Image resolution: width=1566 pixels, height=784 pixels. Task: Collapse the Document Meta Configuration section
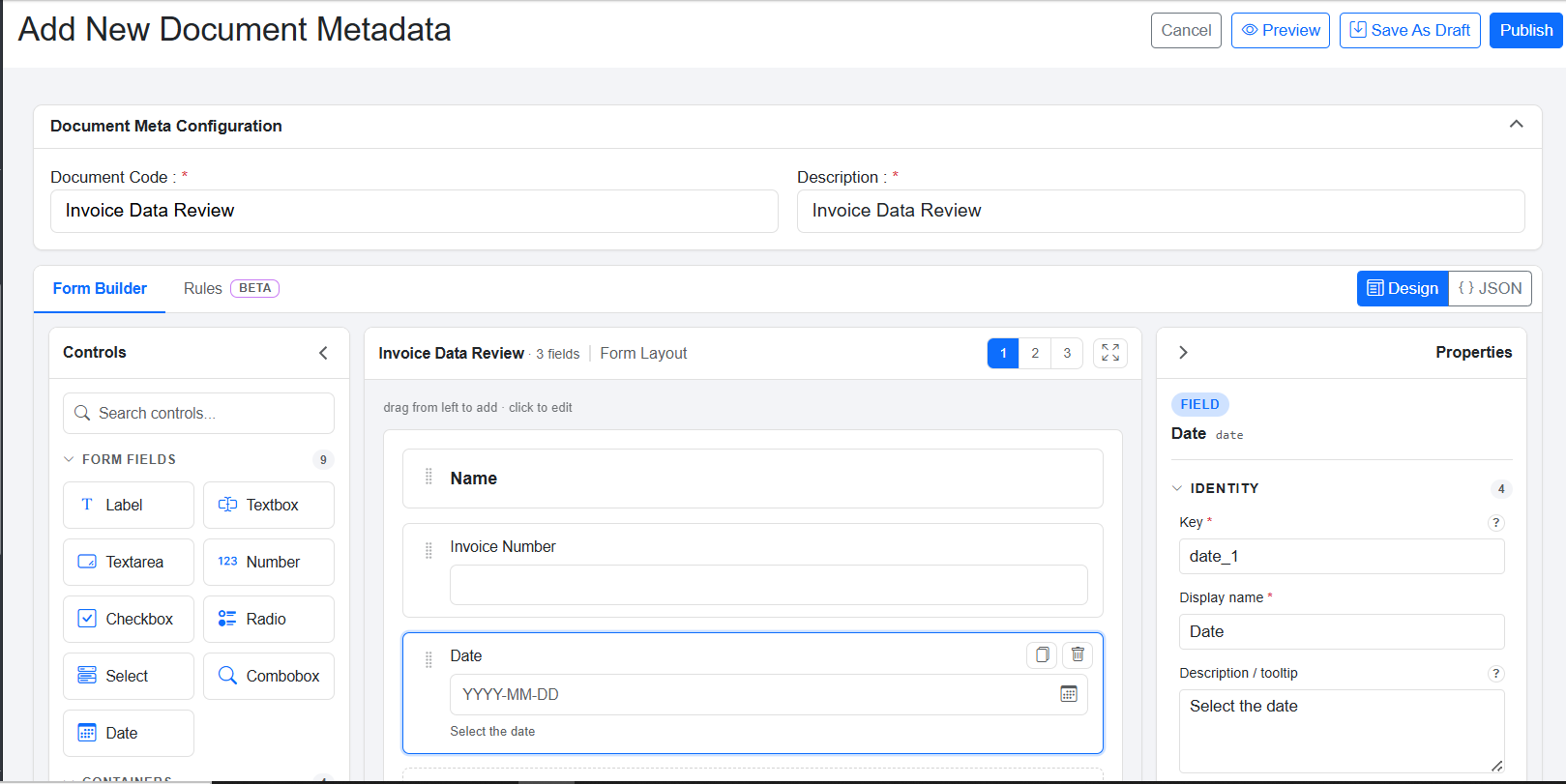coord(1517,125)
